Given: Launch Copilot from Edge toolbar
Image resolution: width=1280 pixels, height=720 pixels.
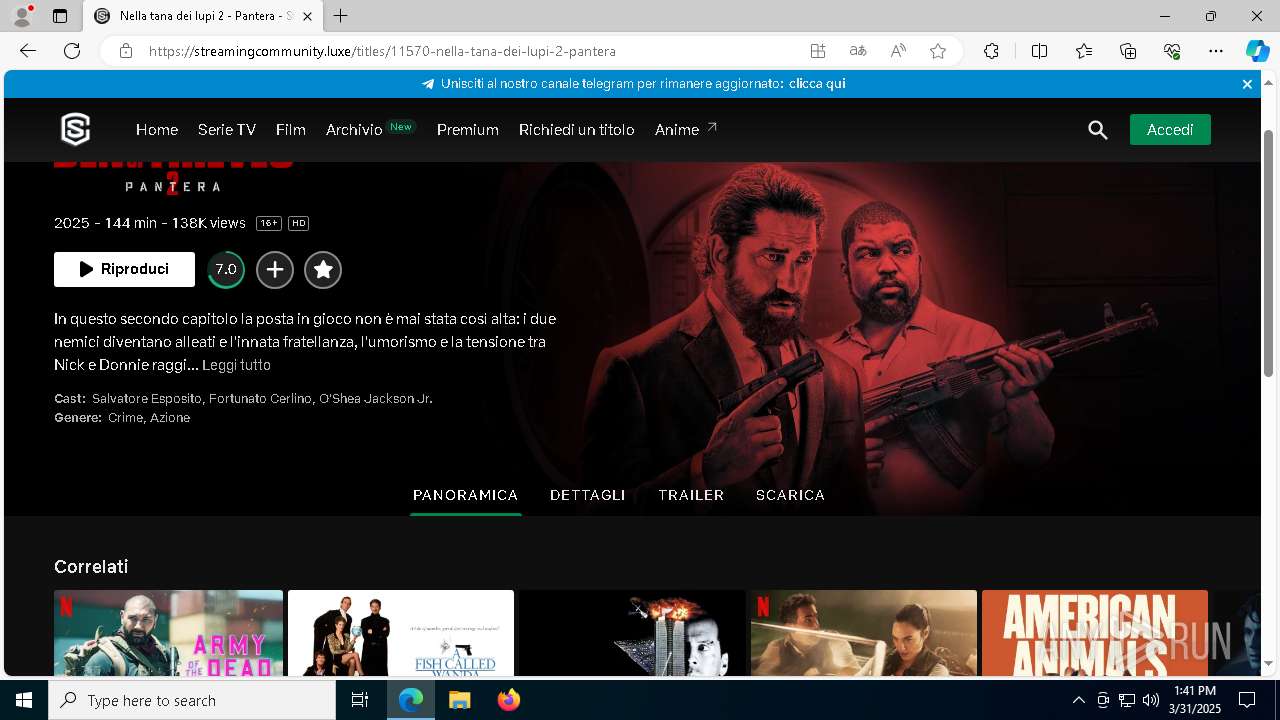Looking at the screenshot, I should coord(1257,51).
